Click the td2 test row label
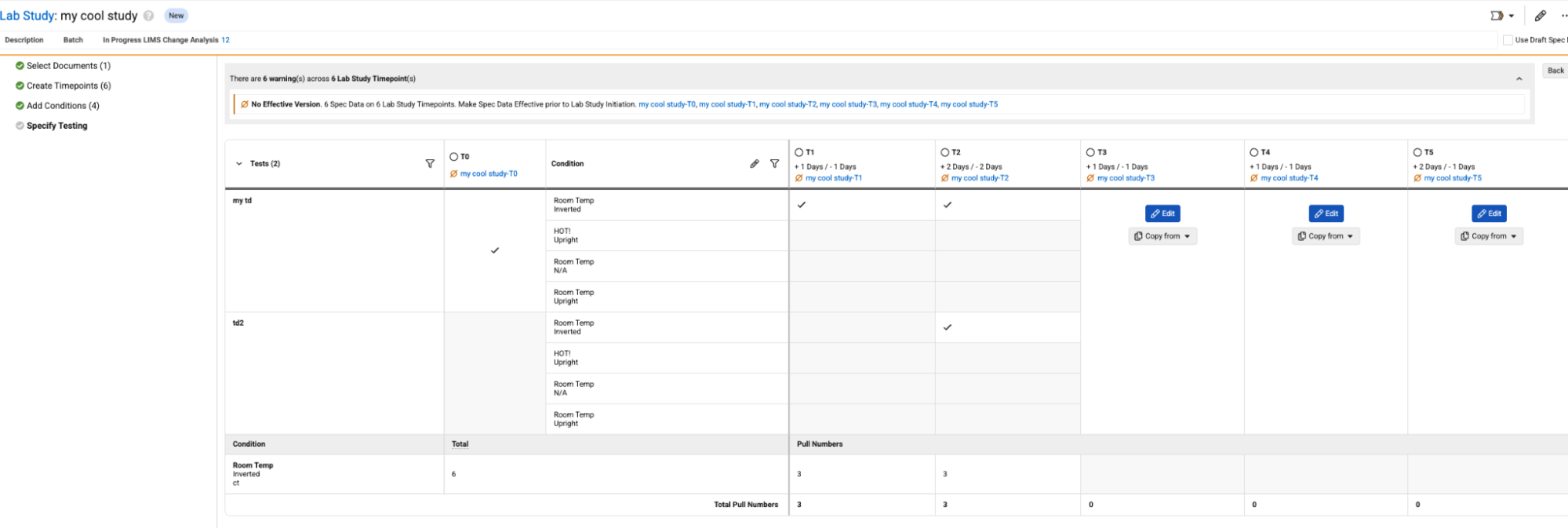Viewport: 1568px width, 529px height. click(x=238, y=323)
